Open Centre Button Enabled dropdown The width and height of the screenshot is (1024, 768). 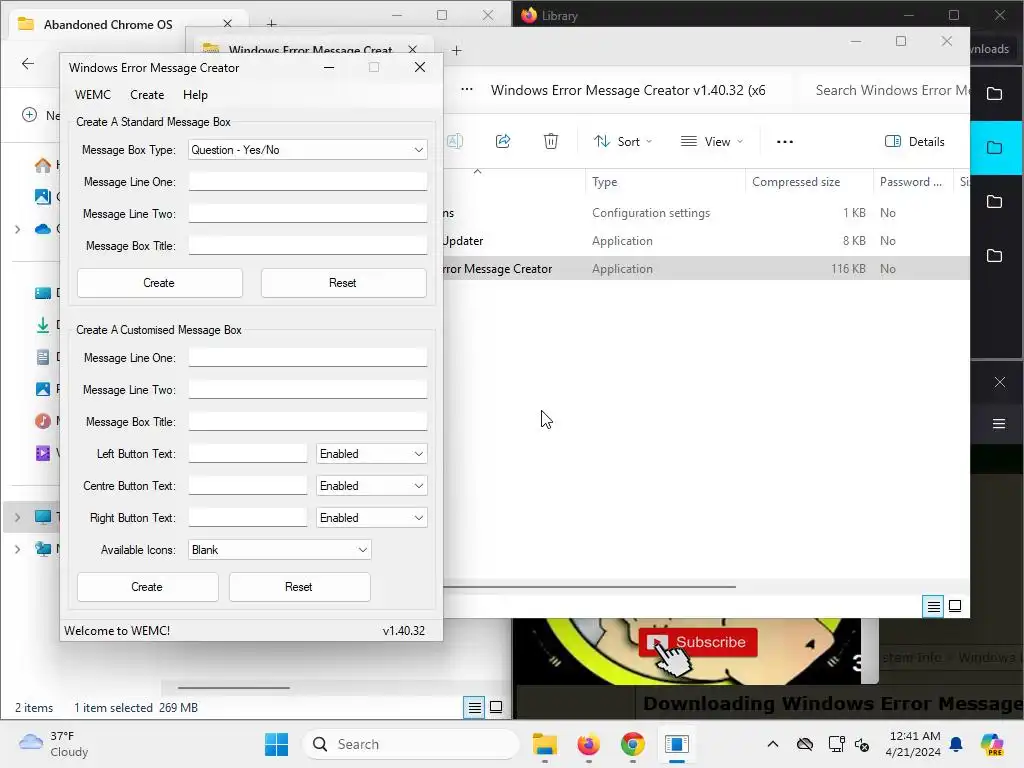371,486
